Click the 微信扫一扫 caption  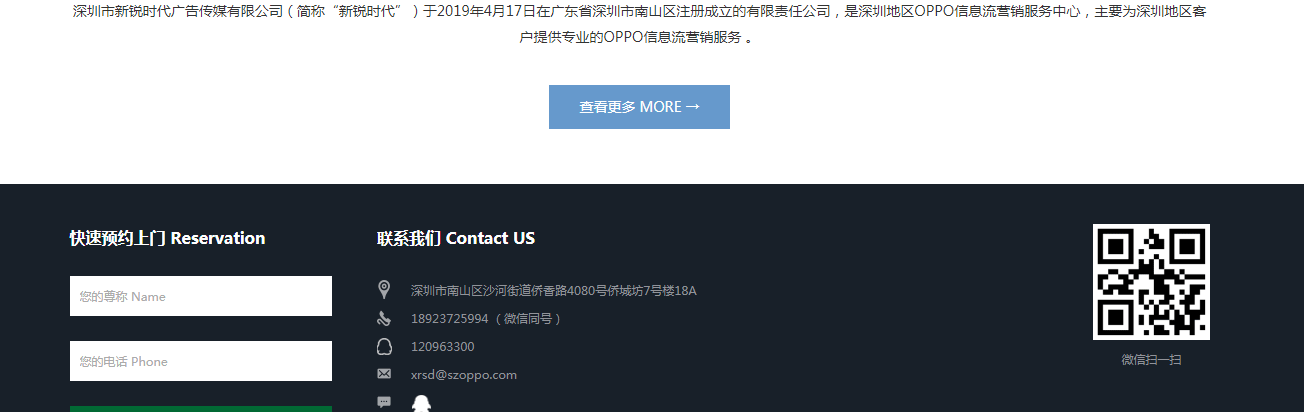[1151, 359]
